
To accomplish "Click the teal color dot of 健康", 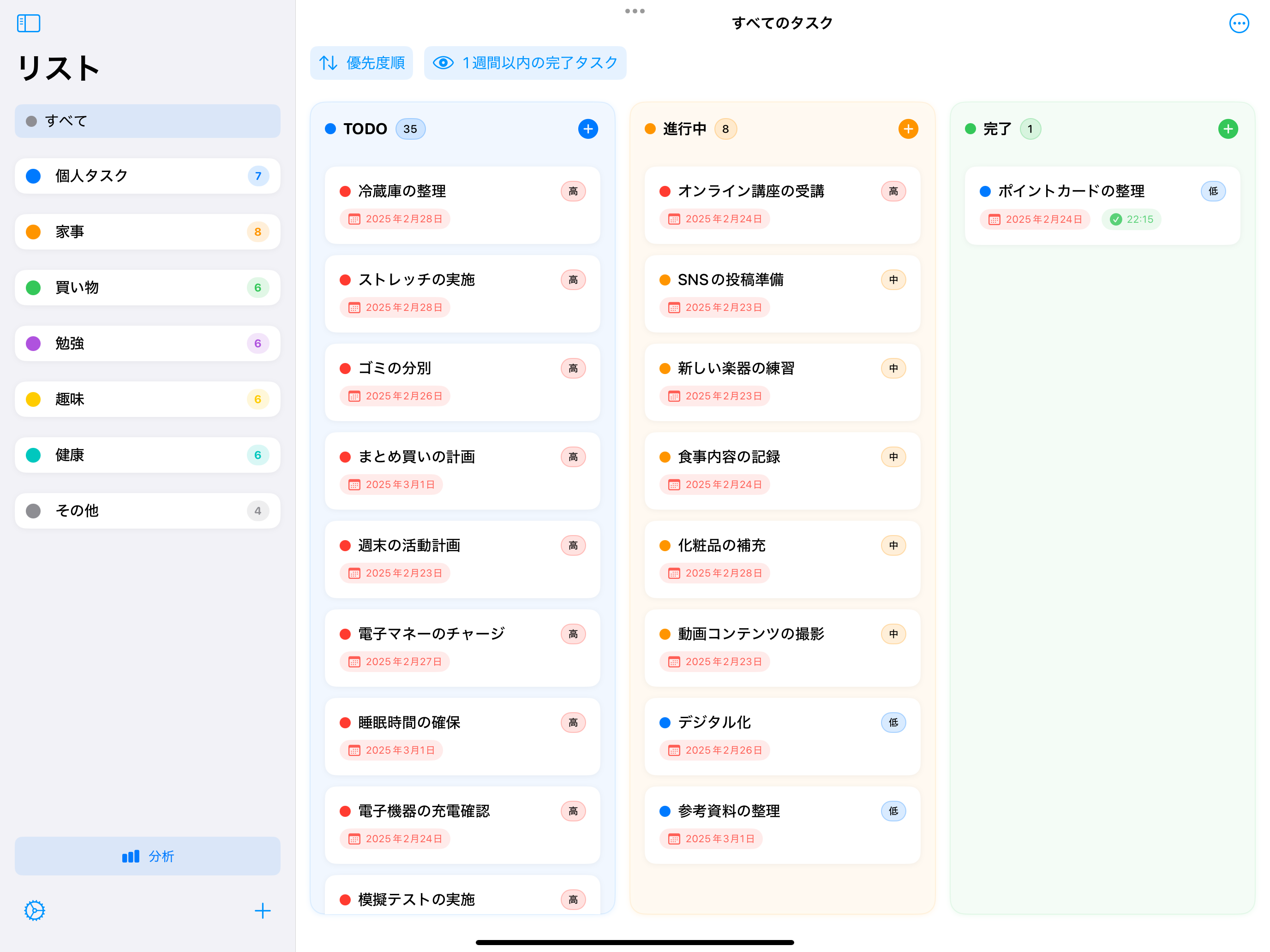I will 33,455.
